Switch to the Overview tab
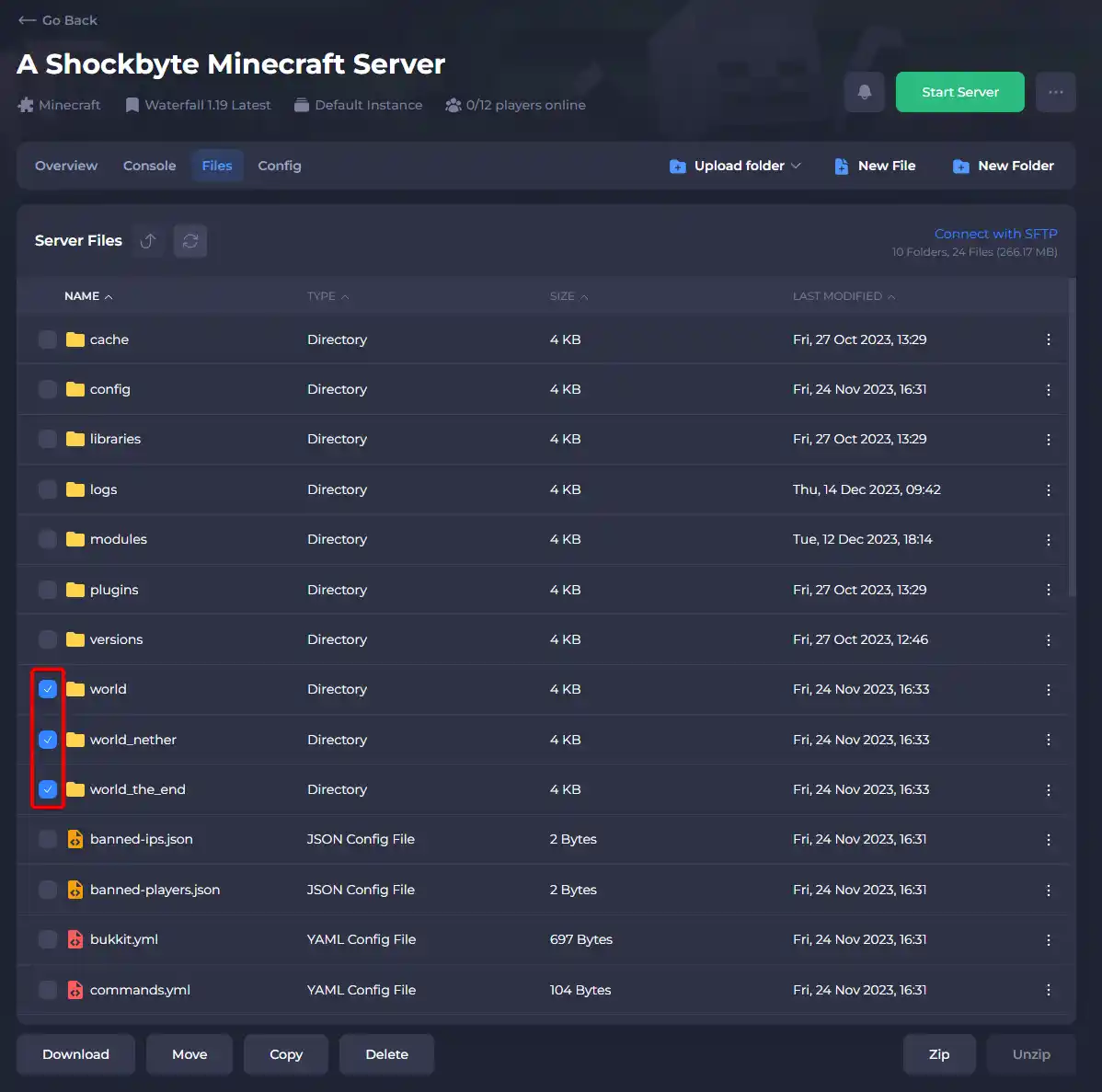 tap(66, 166)
